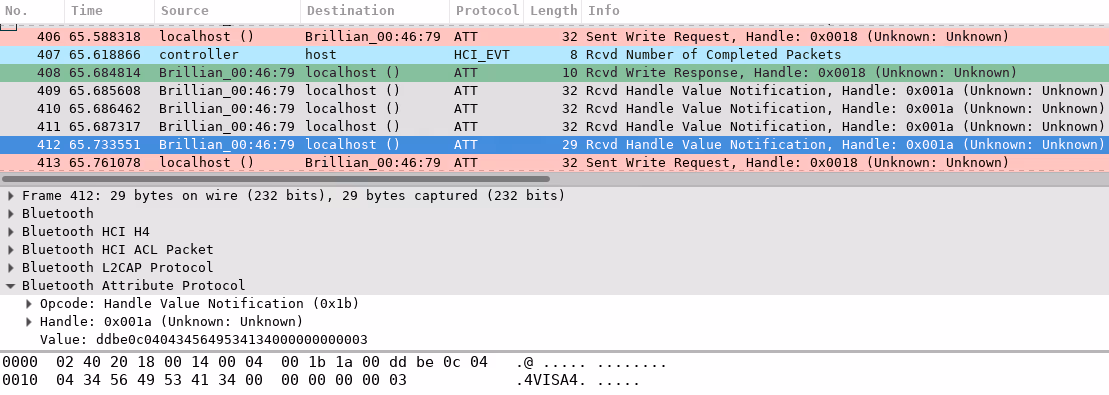Click hex offset 0000 row bytes
Screen dimensions: 1109x395
click(272, 362)
